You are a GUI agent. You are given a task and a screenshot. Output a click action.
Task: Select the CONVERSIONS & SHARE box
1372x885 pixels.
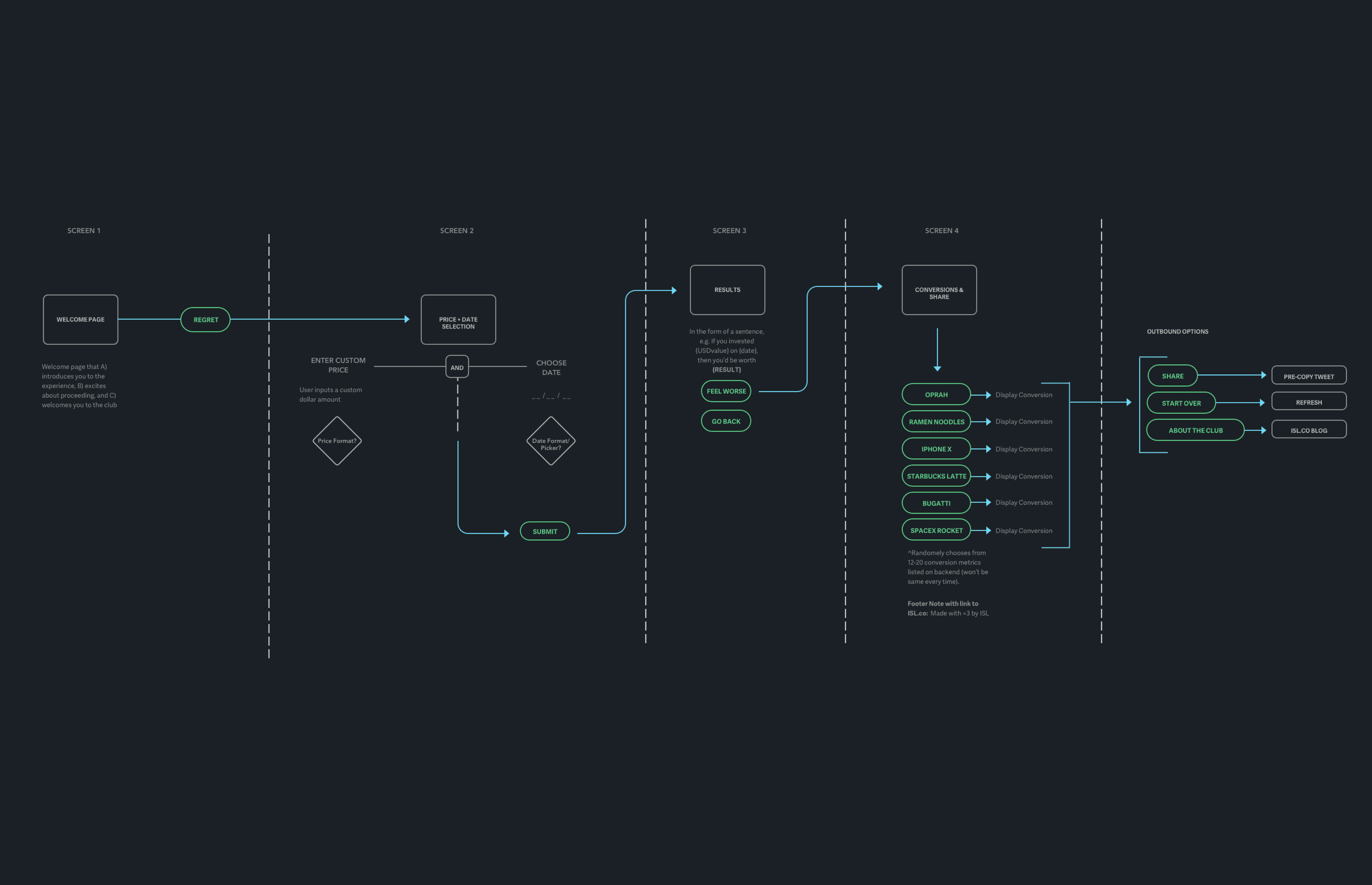coord(939,290)
